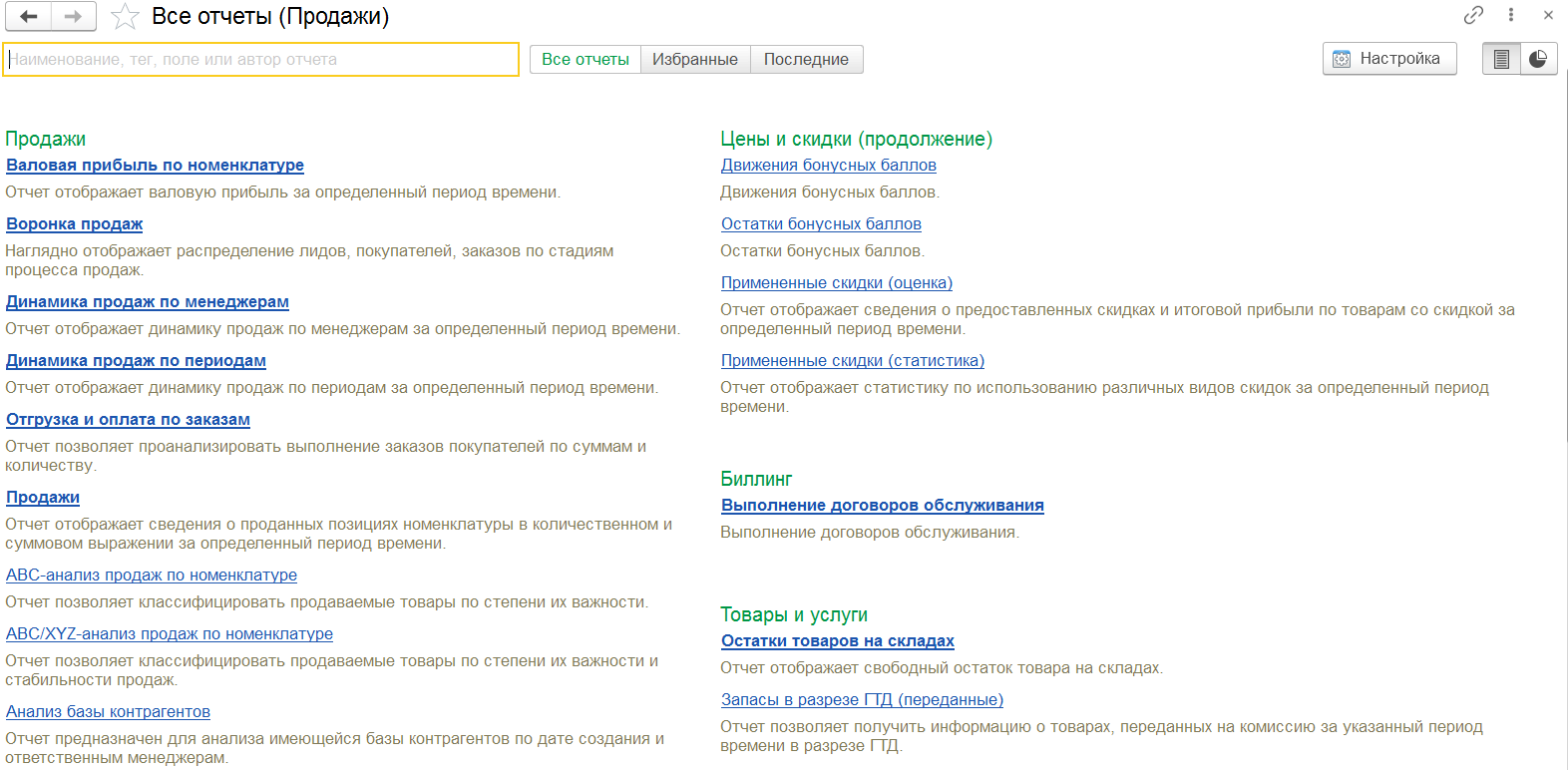Click description about валовую прибыль
The height and width of the screenshot is (770, 1568).
[283, 192]
